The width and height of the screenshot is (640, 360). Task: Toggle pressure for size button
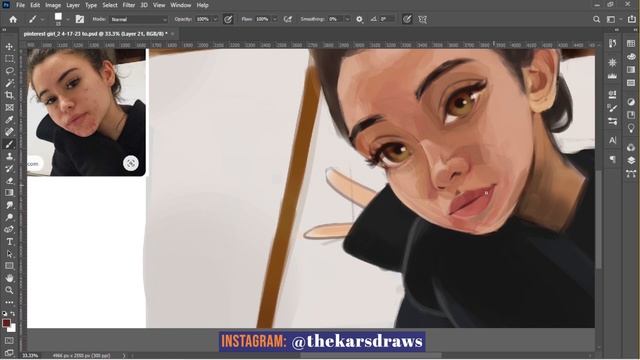pyautogui.click(x=407, y=19)
